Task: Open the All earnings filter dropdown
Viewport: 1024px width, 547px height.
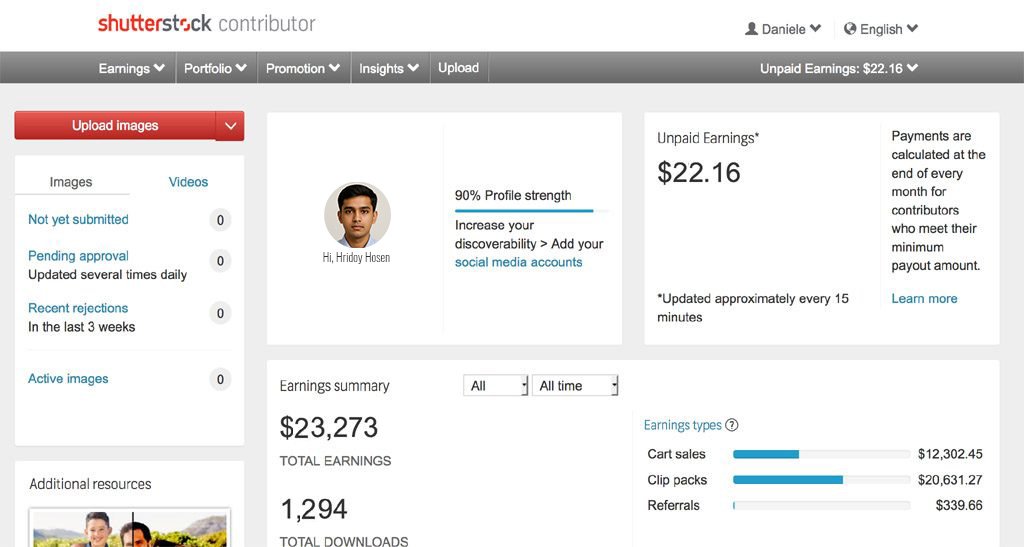Action: click(x=495, y=386)
